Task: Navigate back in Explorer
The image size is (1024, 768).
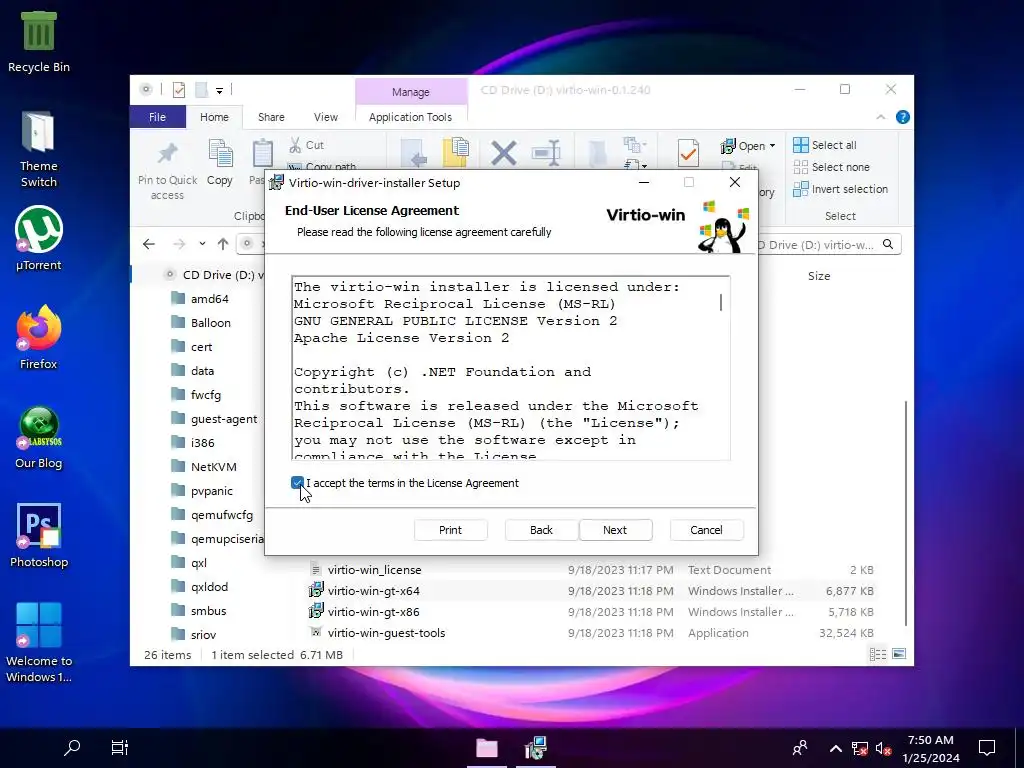Action: pyautogui.click(x=149, y=244)
